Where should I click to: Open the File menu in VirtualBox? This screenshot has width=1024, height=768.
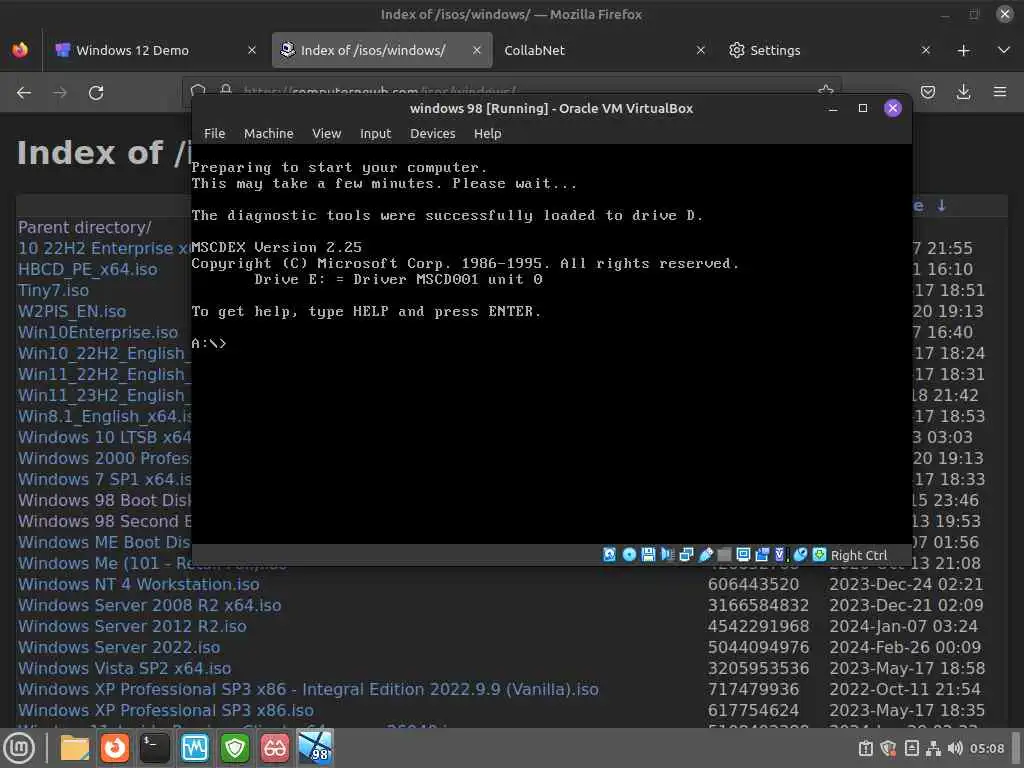tap(214, 133)
